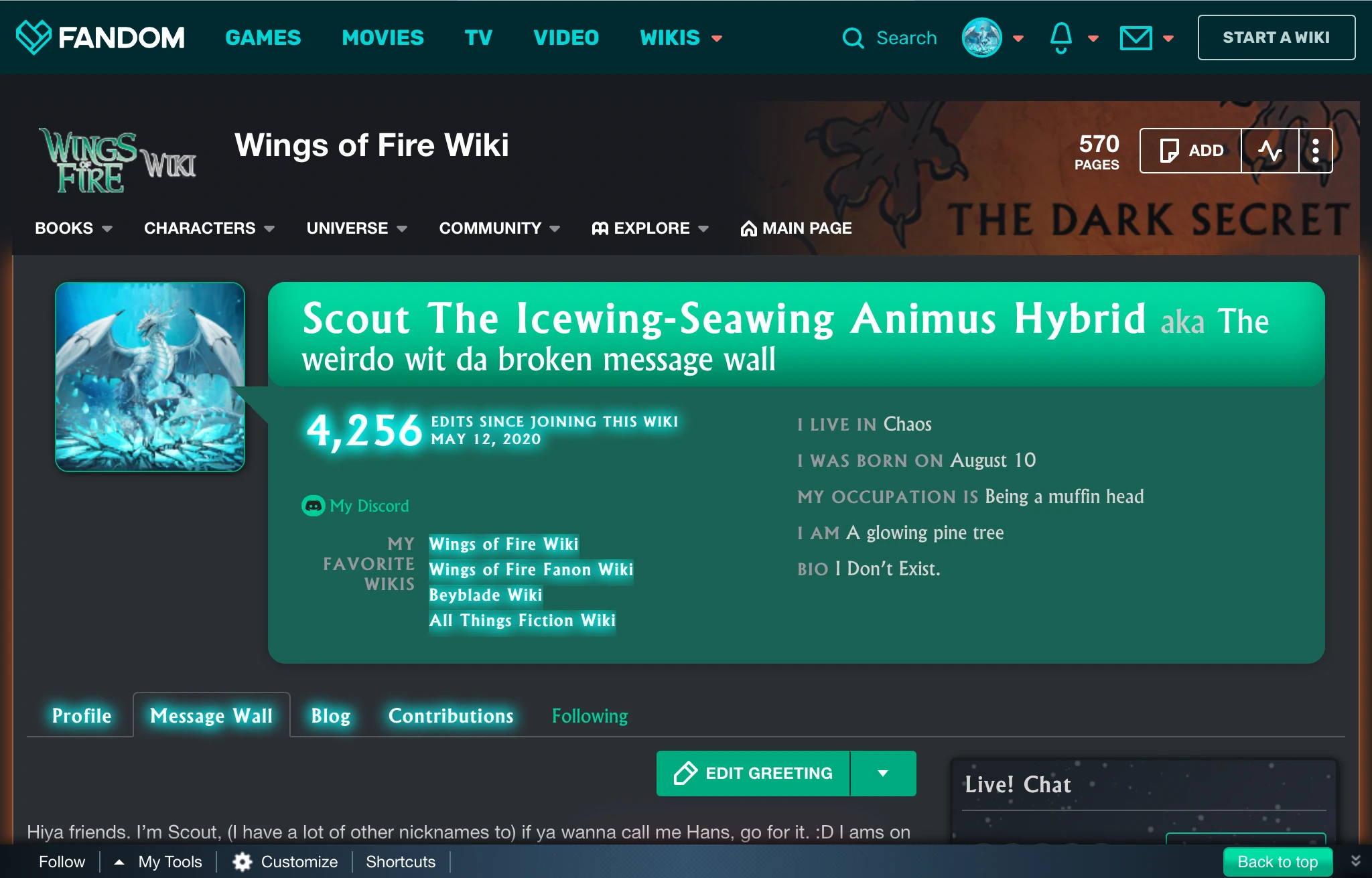This screenshot has width=1372, height=878.
Task: Switch to the Contributions tab
Action: pyautogui.click(x=451, y=716)
